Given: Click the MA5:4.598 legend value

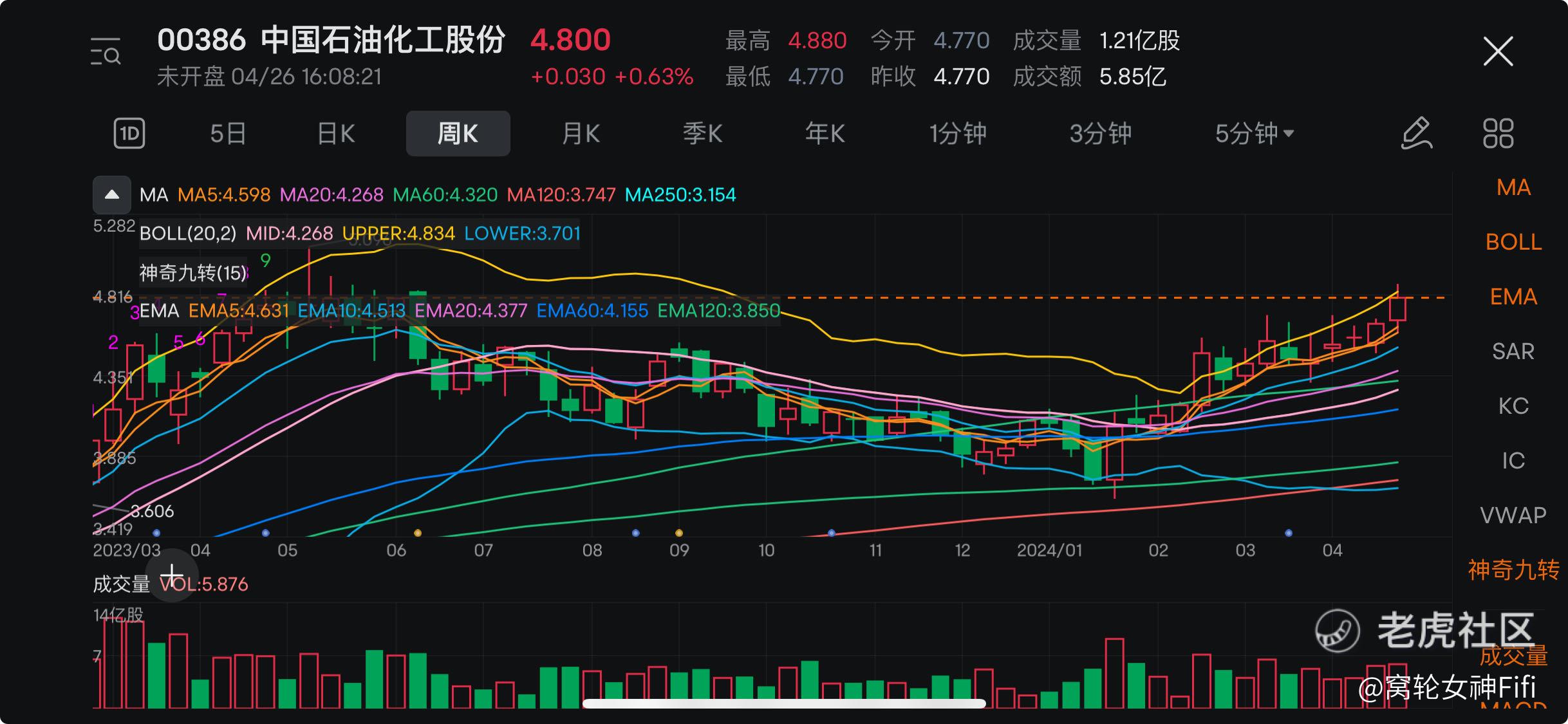Looking at the screenshot, I should (x=224, y=194).
